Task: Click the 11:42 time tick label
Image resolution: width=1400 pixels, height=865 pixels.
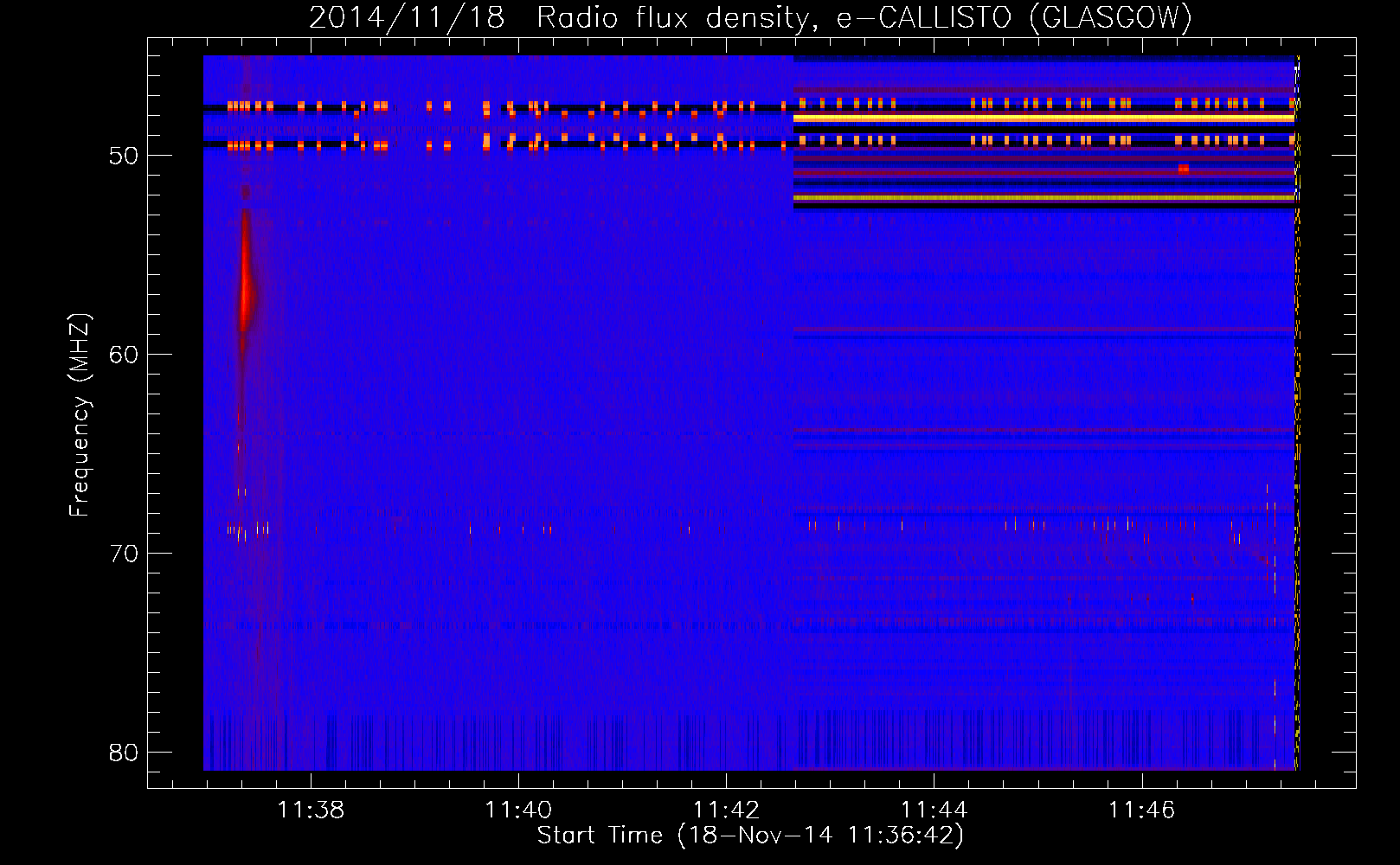Action: click(726, 810)
